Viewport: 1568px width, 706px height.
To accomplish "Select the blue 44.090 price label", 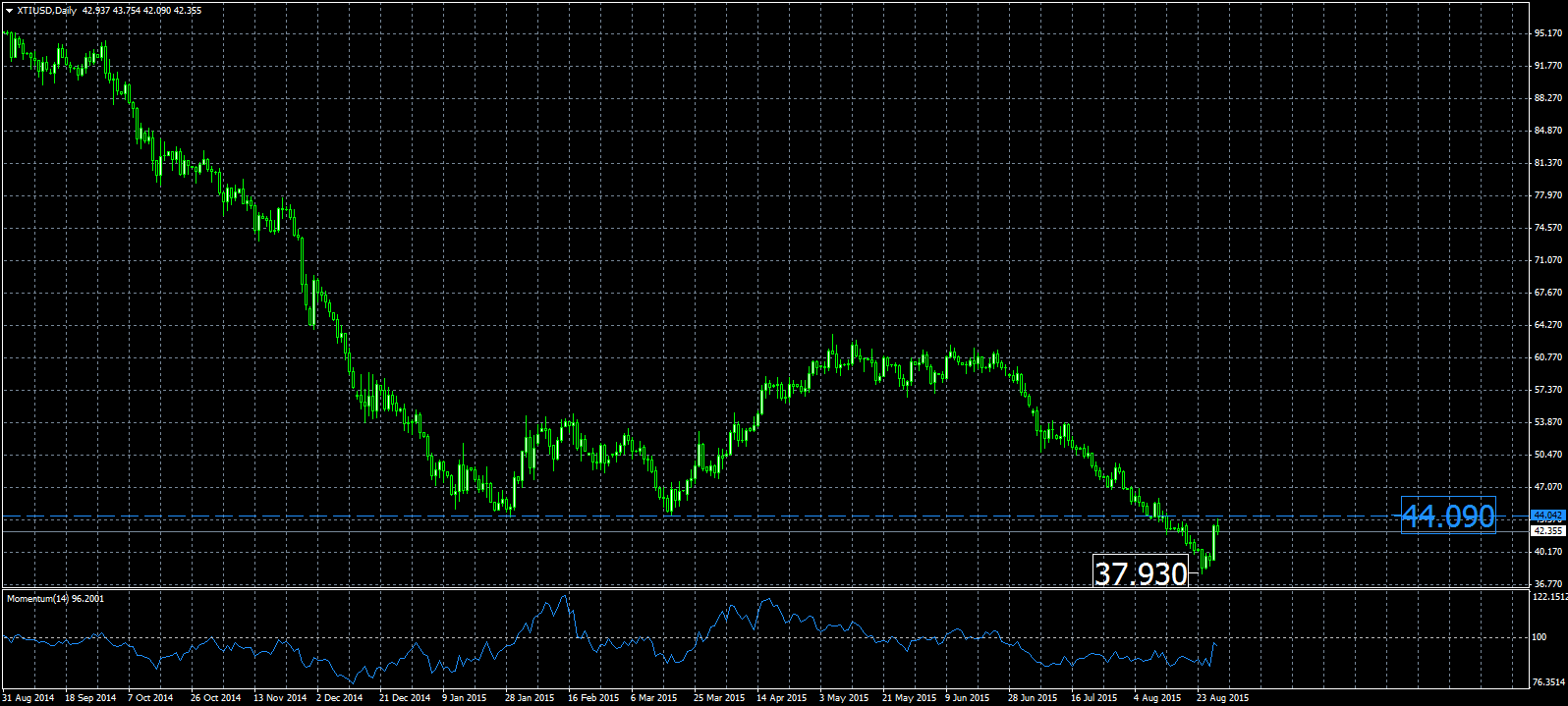I will (1448, 516).
